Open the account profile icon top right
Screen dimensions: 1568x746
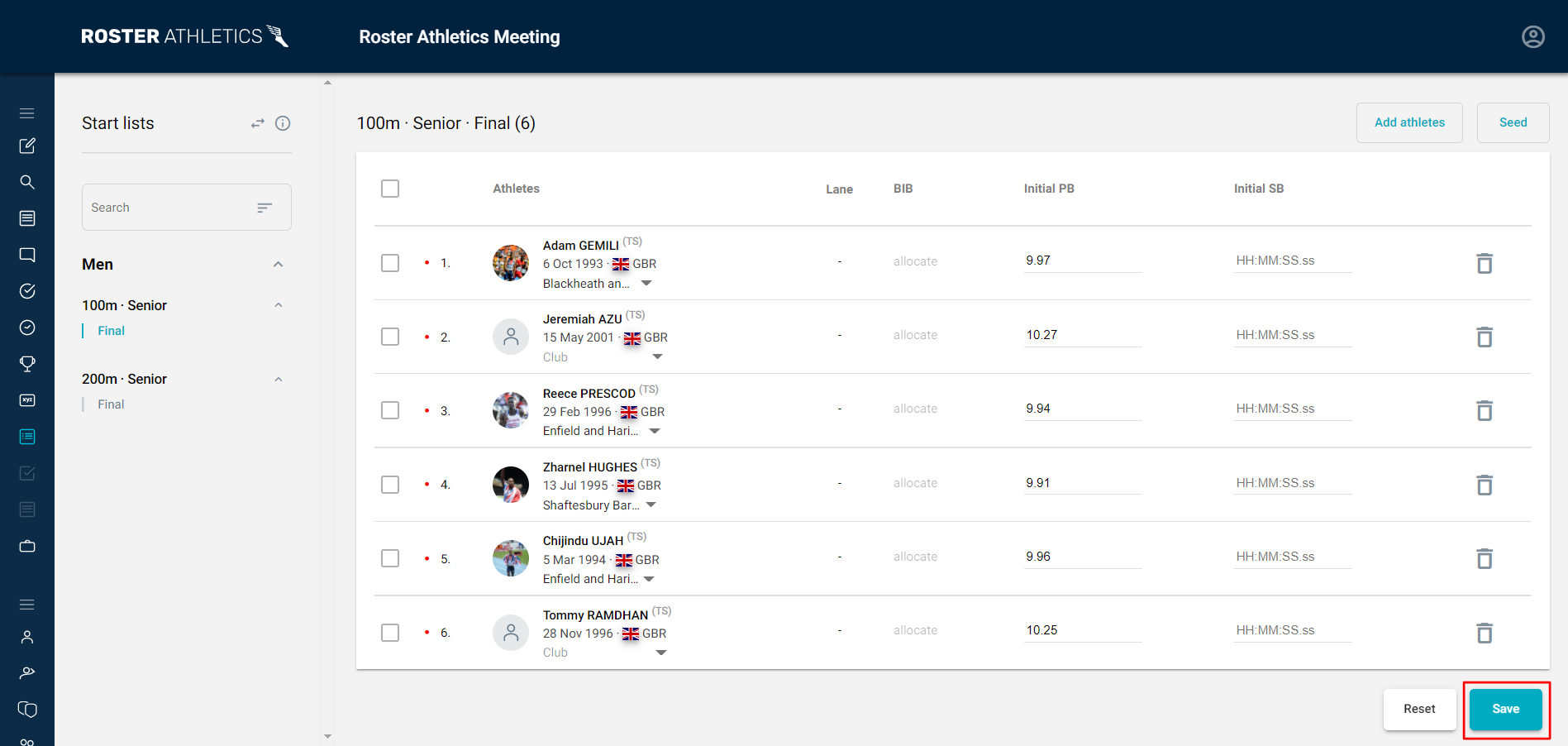tap(1532, 36)
